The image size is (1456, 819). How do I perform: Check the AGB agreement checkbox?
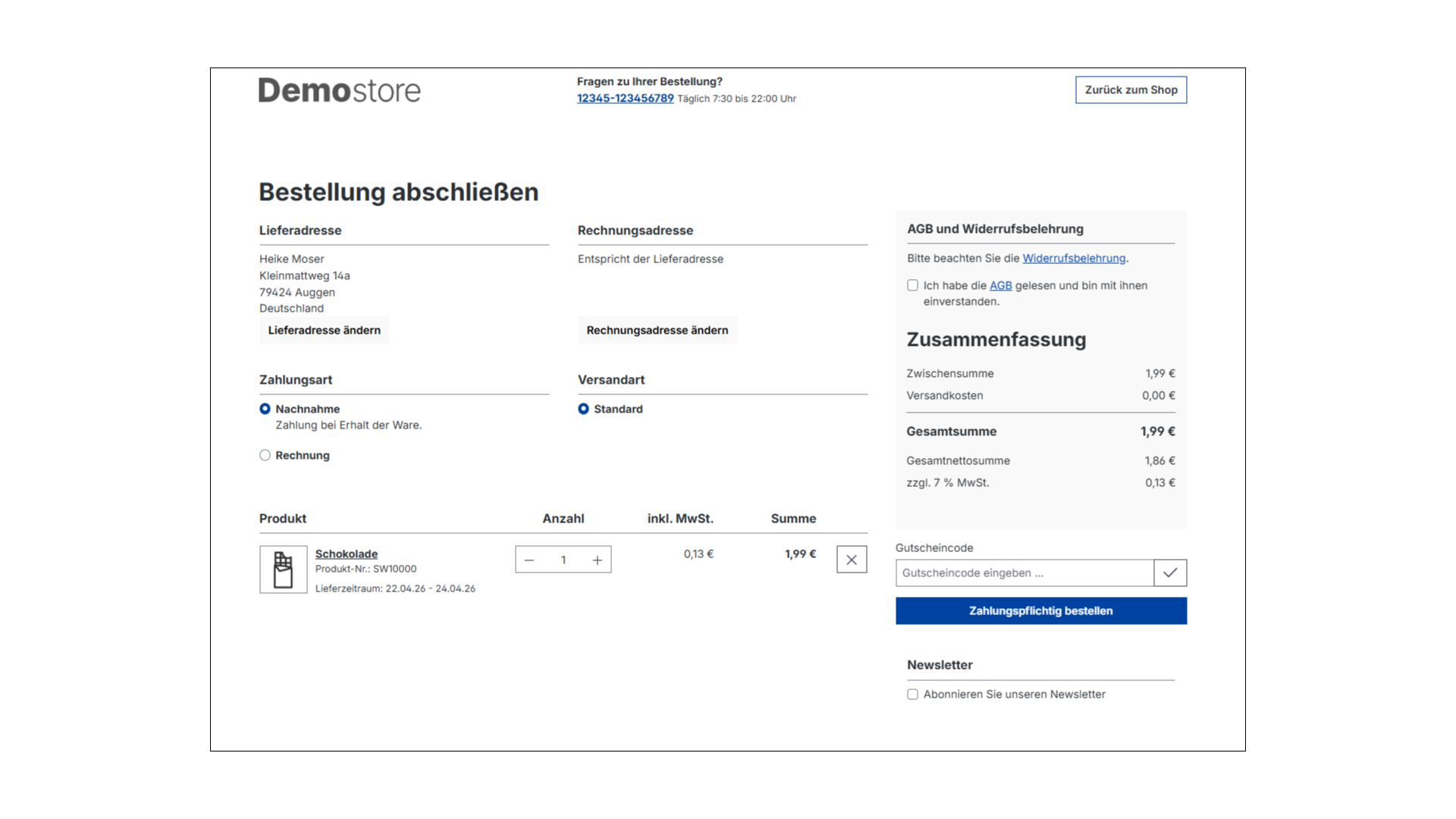coord(912,285)
